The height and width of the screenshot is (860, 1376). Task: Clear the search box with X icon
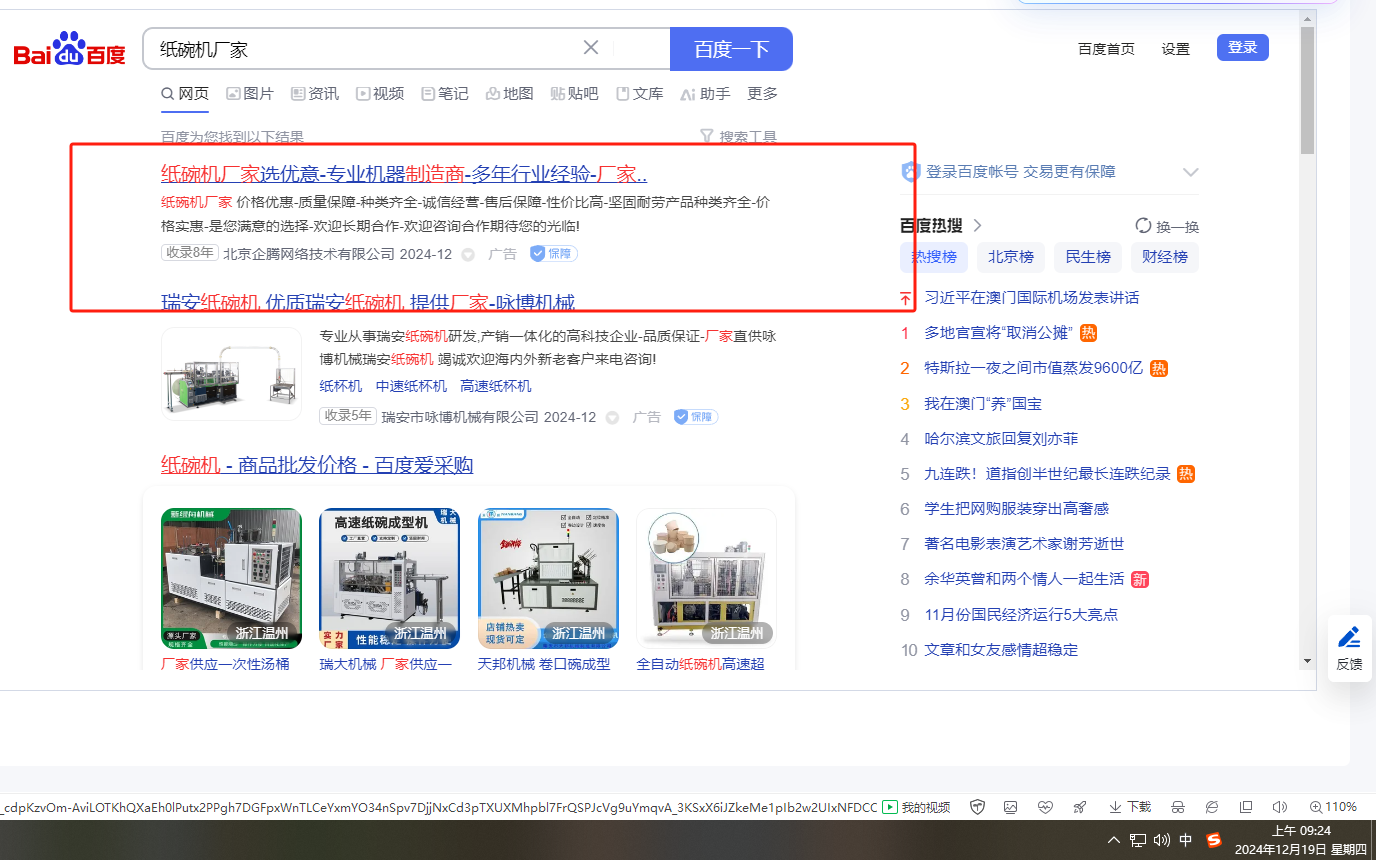pos(591,48)
